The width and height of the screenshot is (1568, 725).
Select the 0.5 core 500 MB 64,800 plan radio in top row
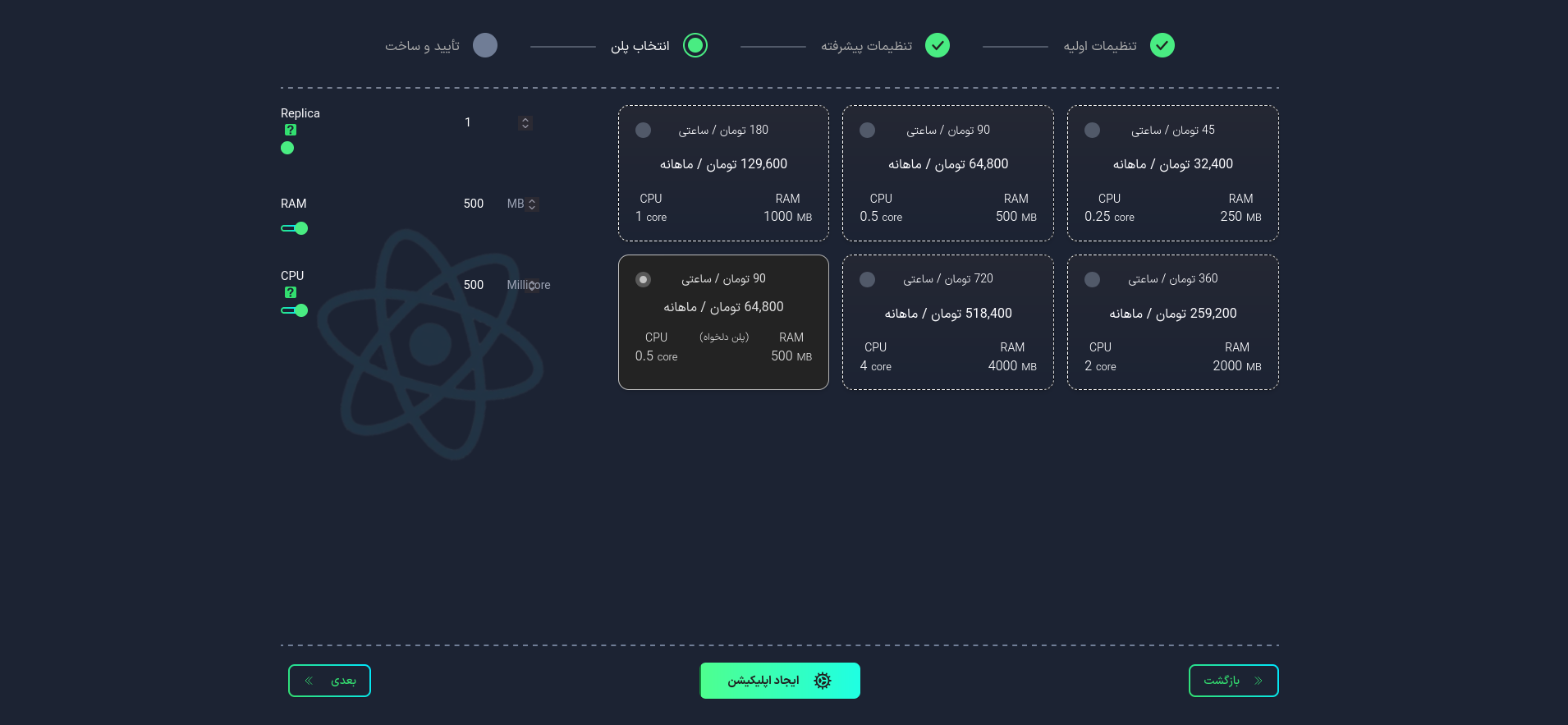867,131
